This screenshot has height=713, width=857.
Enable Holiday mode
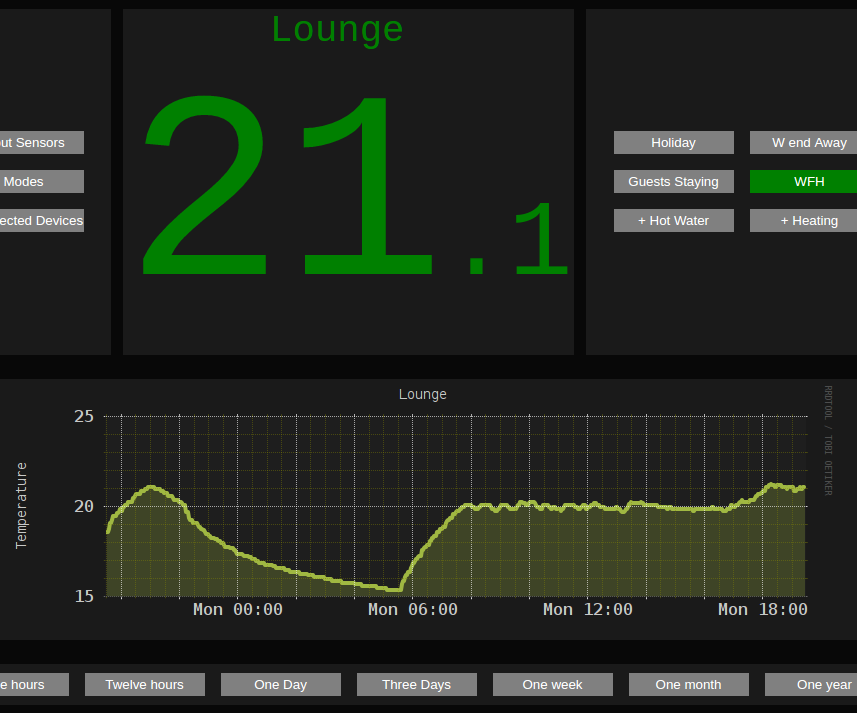tap(673, 142)
